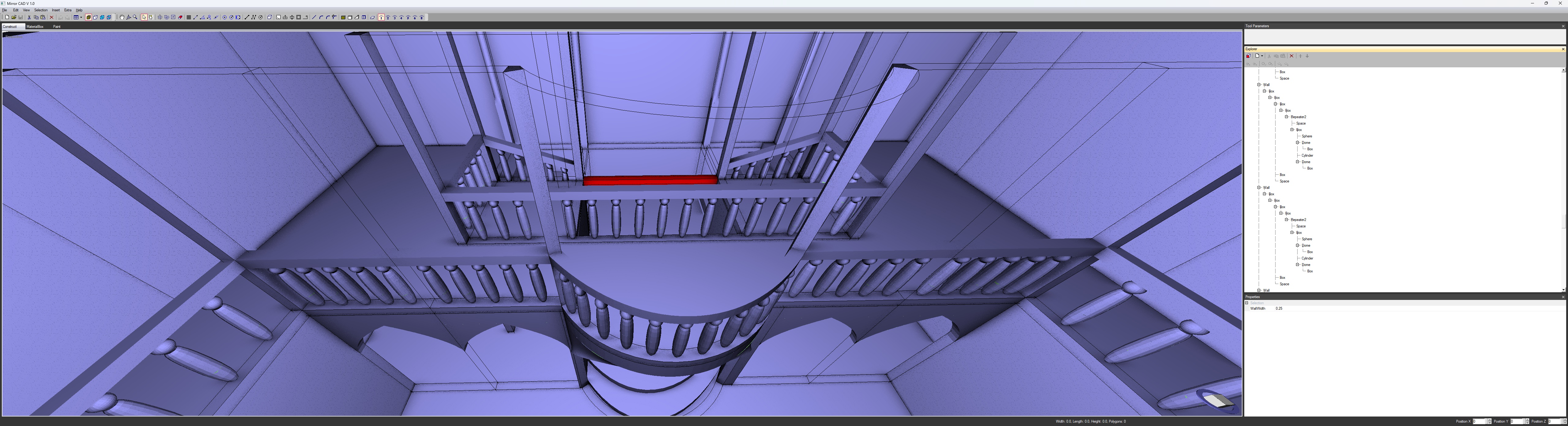Screen dimensions: 1568x426
Task: Select Sphere item in Explorer tree
Action: (x=1306, y=136)
